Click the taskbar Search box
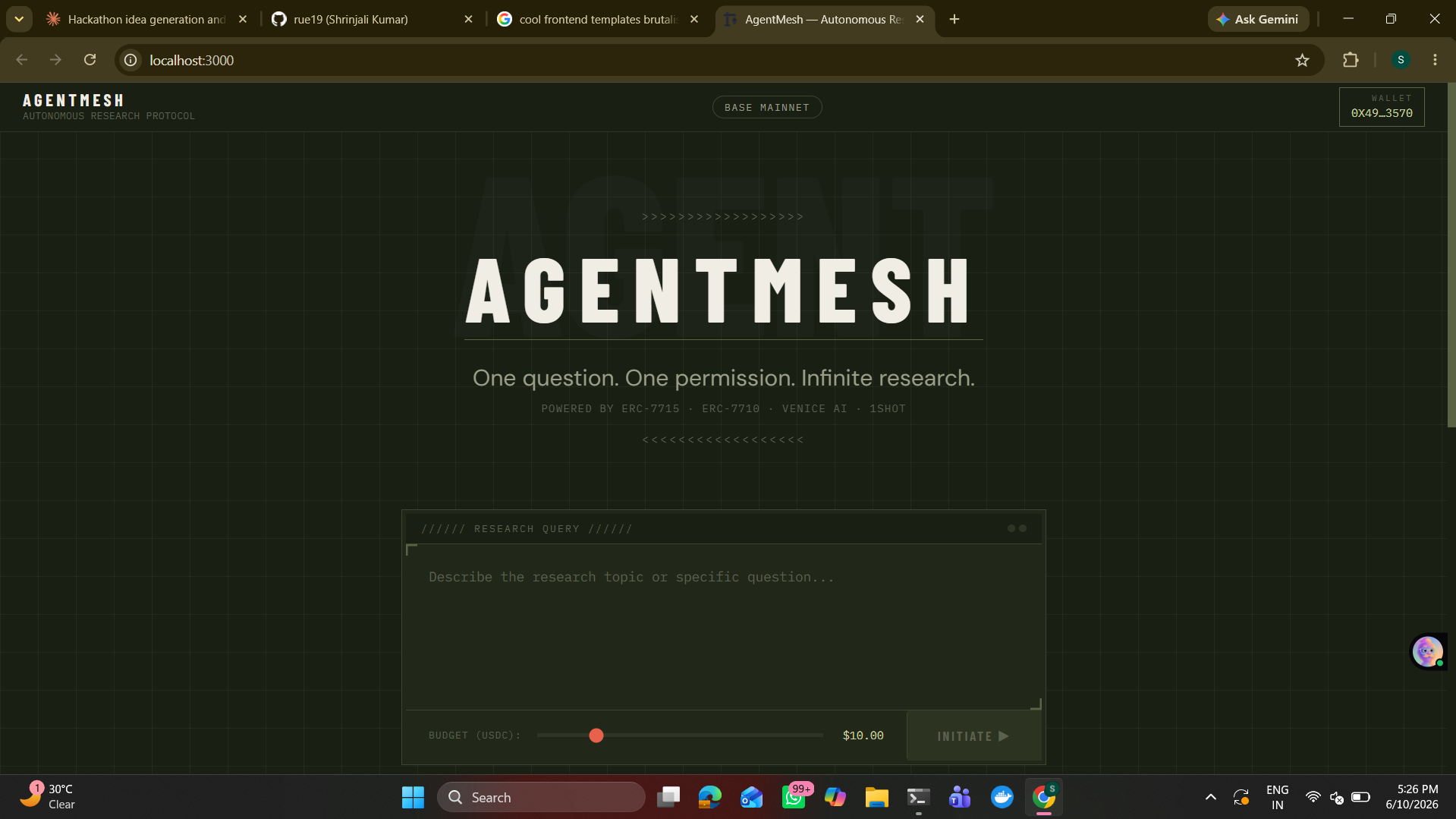The image size is (1456, 819). point(541,797)
